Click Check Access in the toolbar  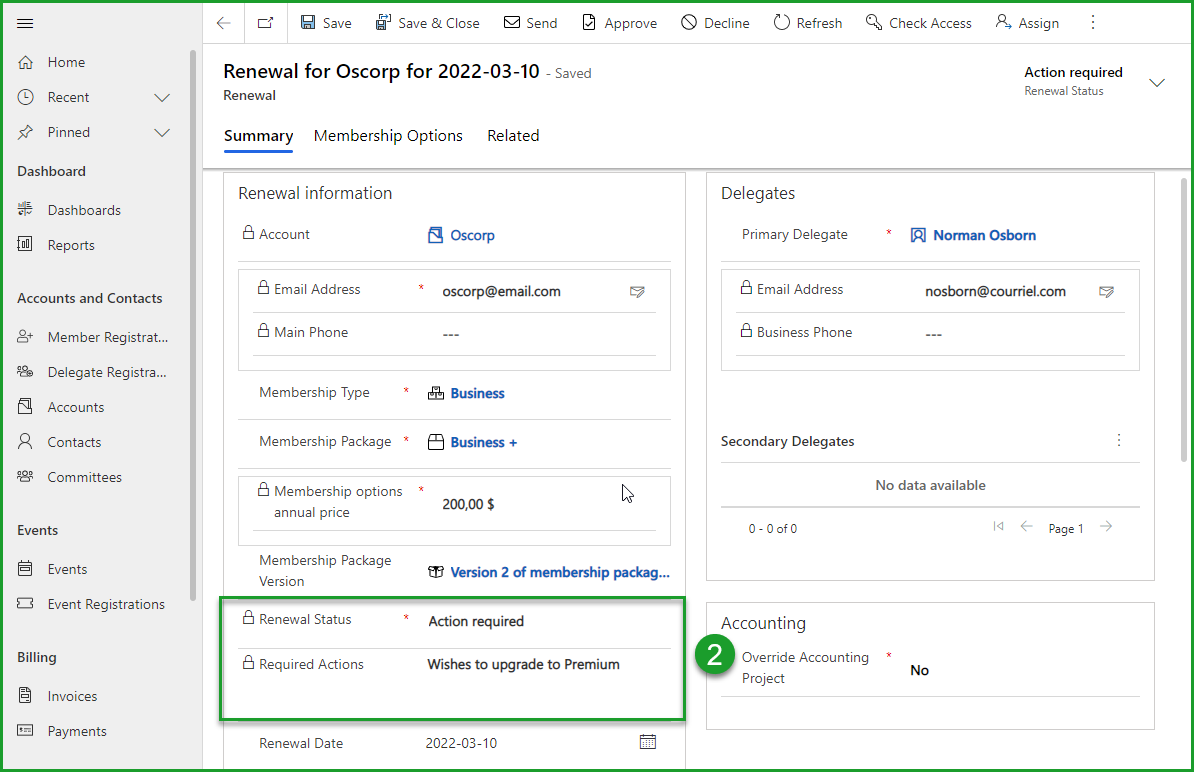point(918,23)
